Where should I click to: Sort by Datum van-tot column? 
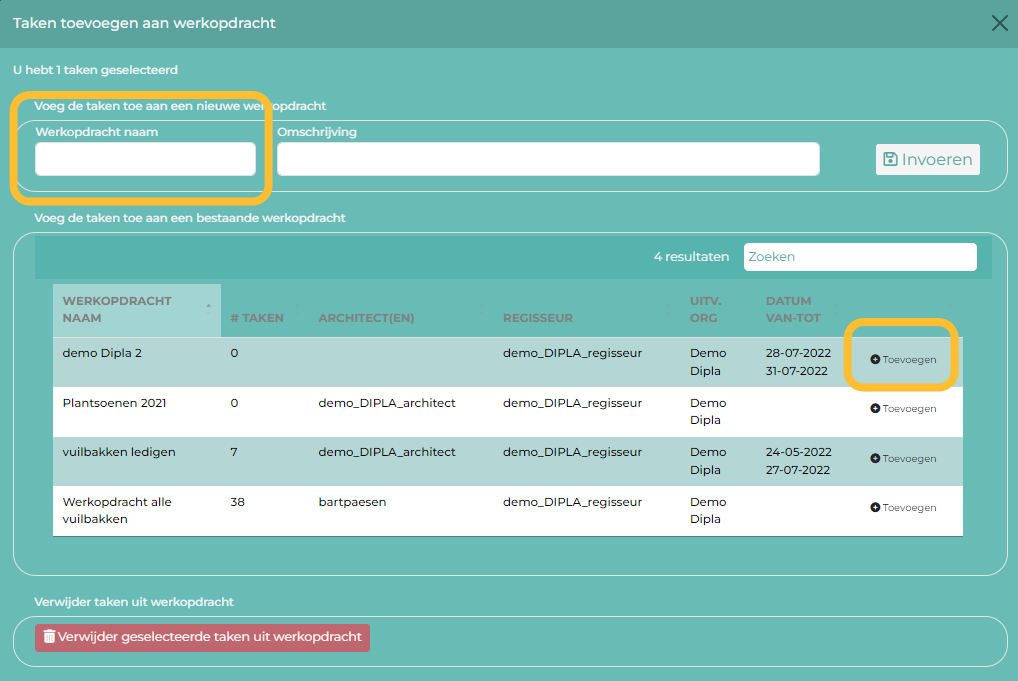click(x=793, y=309)
